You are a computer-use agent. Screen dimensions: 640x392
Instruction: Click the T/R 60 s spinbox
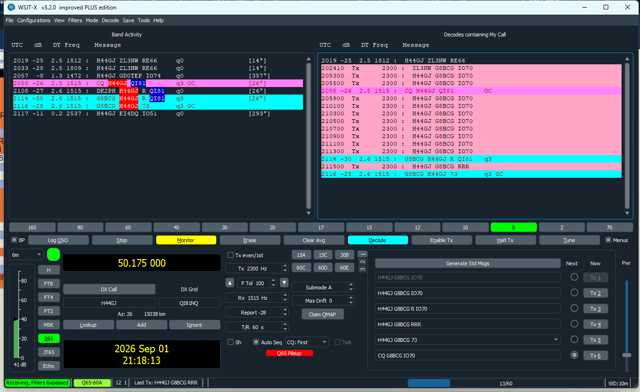(x=256, y=327)
